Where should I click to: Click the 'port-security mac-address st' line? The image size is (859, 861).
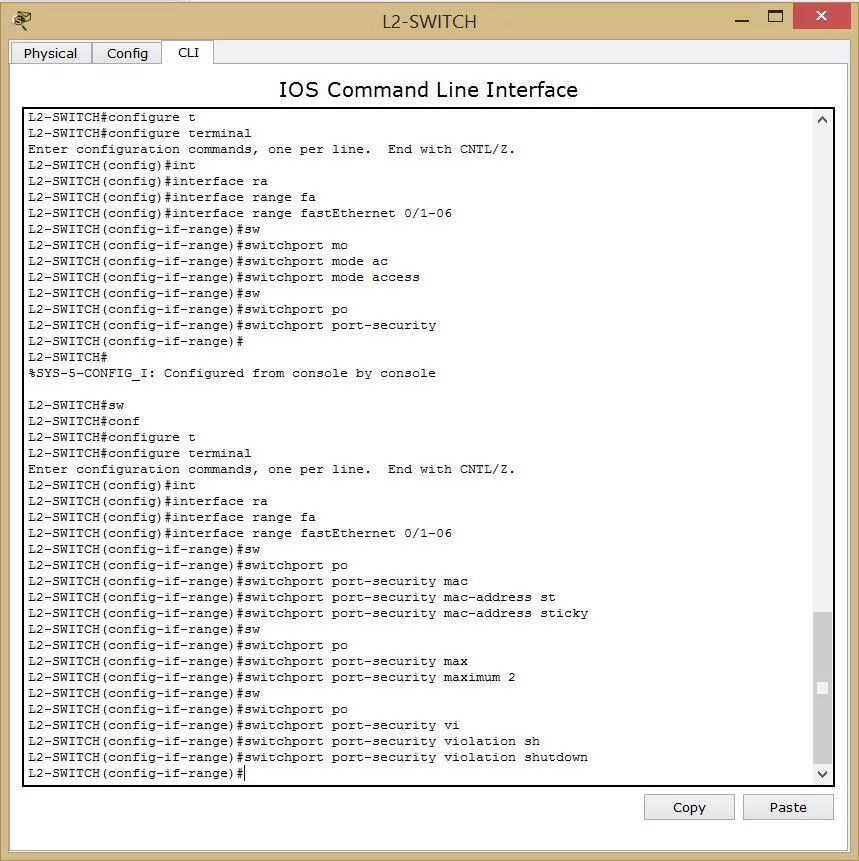click(292, 597)
